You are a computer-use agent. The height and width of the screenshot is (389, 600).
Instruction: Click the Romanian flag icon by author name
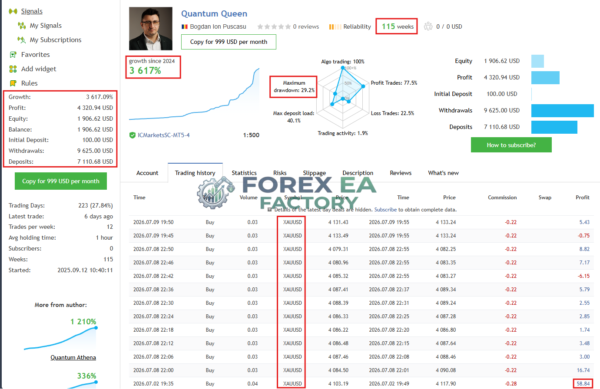(184, 27)
